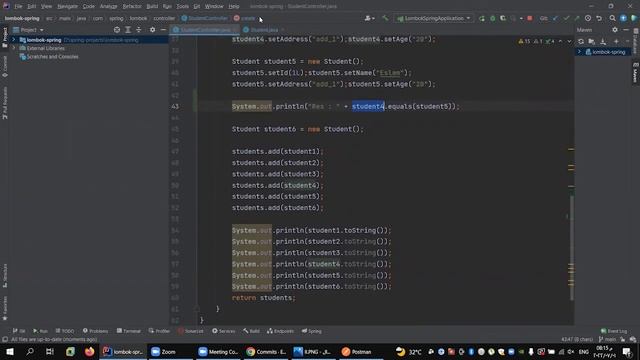Switch to the StudentController.java editor tab
Image resolution: width=640 pixels, height=360 pixels.
[203, 30]
